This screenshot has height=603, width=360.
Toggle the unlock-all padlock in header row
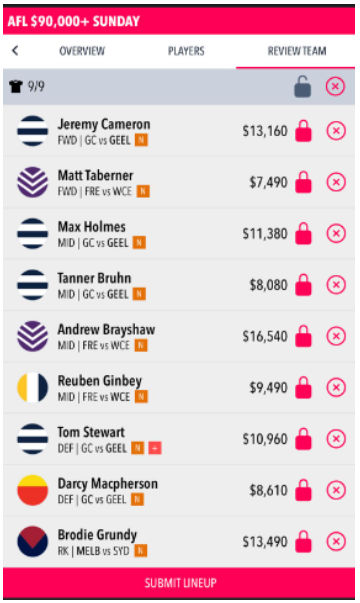point(303,87)
